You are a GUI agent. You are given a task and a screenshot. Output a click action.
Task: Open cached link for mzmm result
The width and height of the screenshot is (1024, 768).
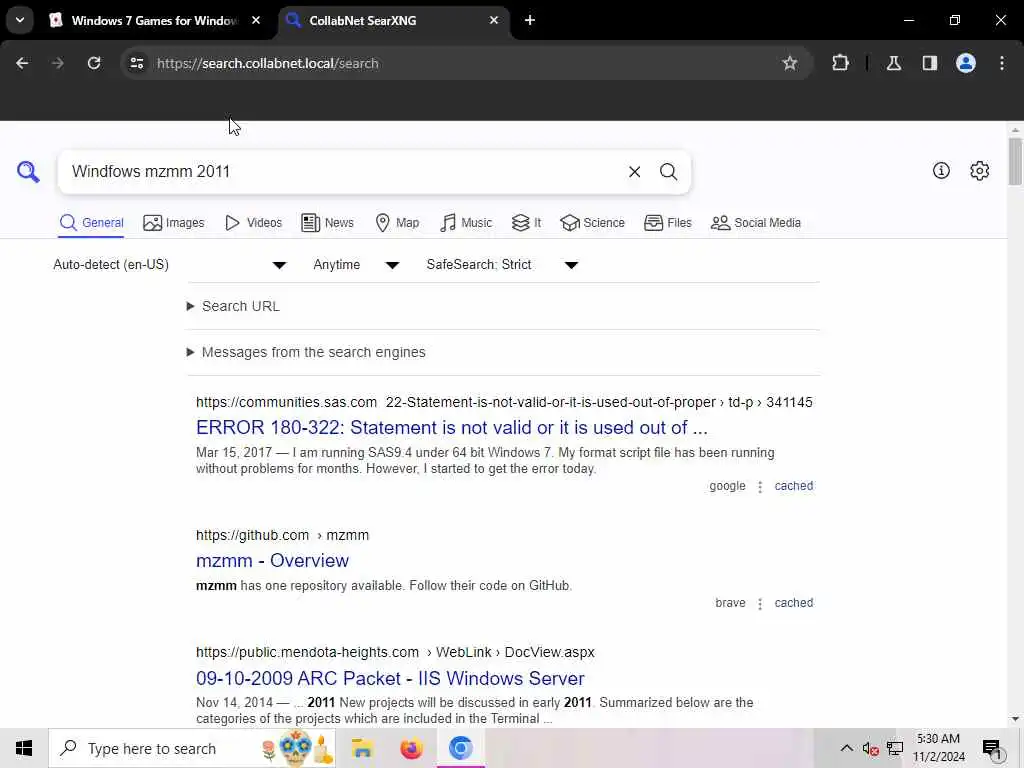(793, 603)
